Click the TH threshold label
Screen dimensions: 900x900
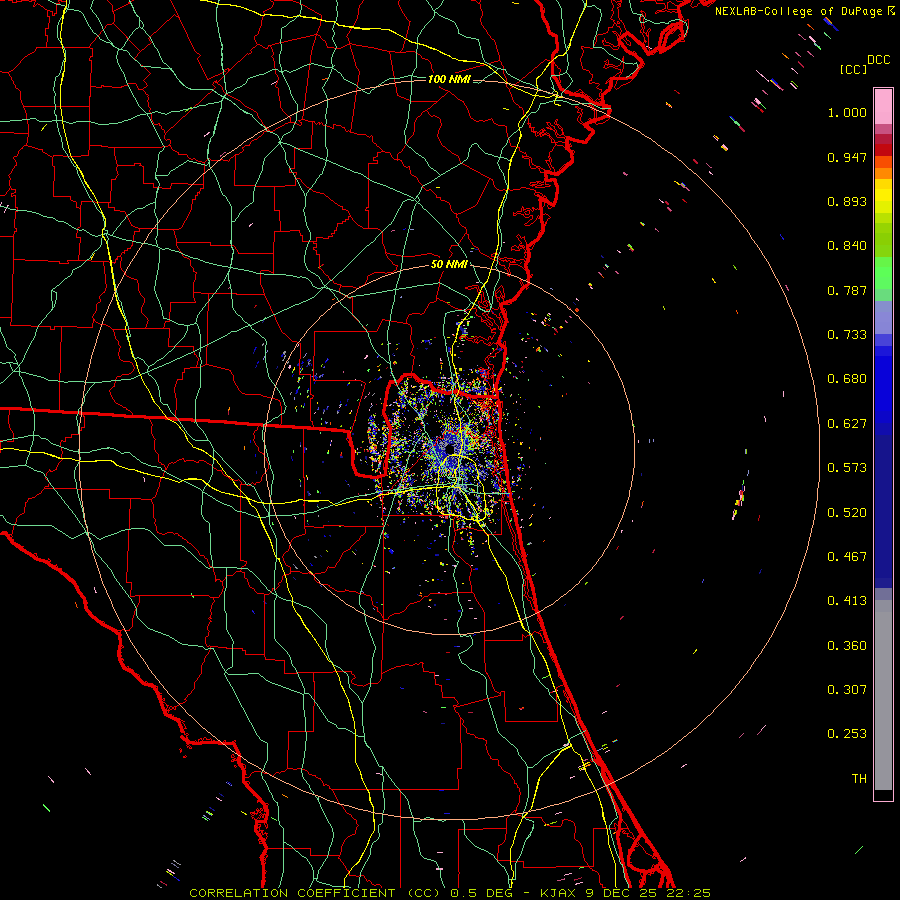tap(859, 779)
